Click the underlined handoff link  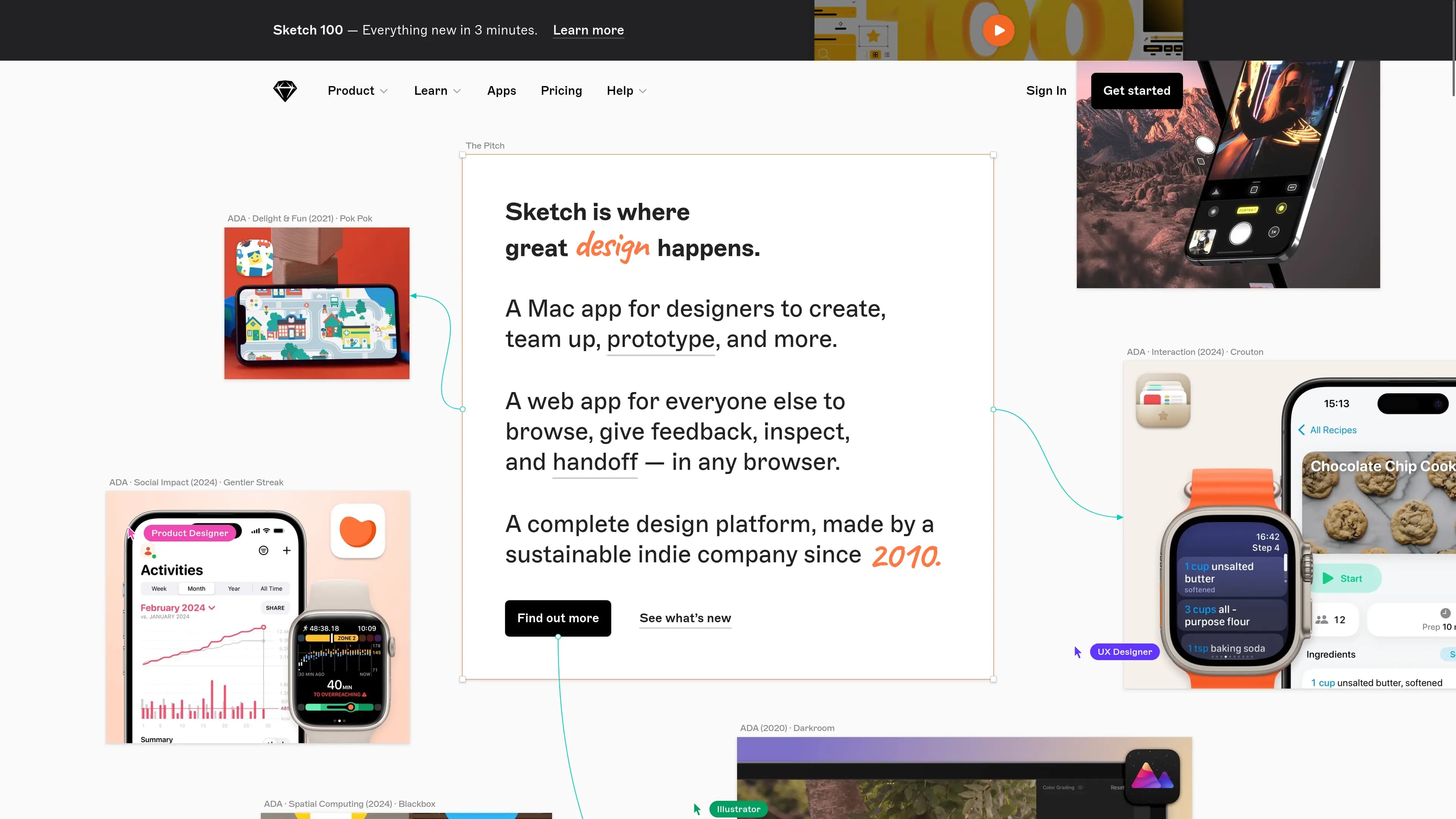pyautogui.click(x=595, y=462)
